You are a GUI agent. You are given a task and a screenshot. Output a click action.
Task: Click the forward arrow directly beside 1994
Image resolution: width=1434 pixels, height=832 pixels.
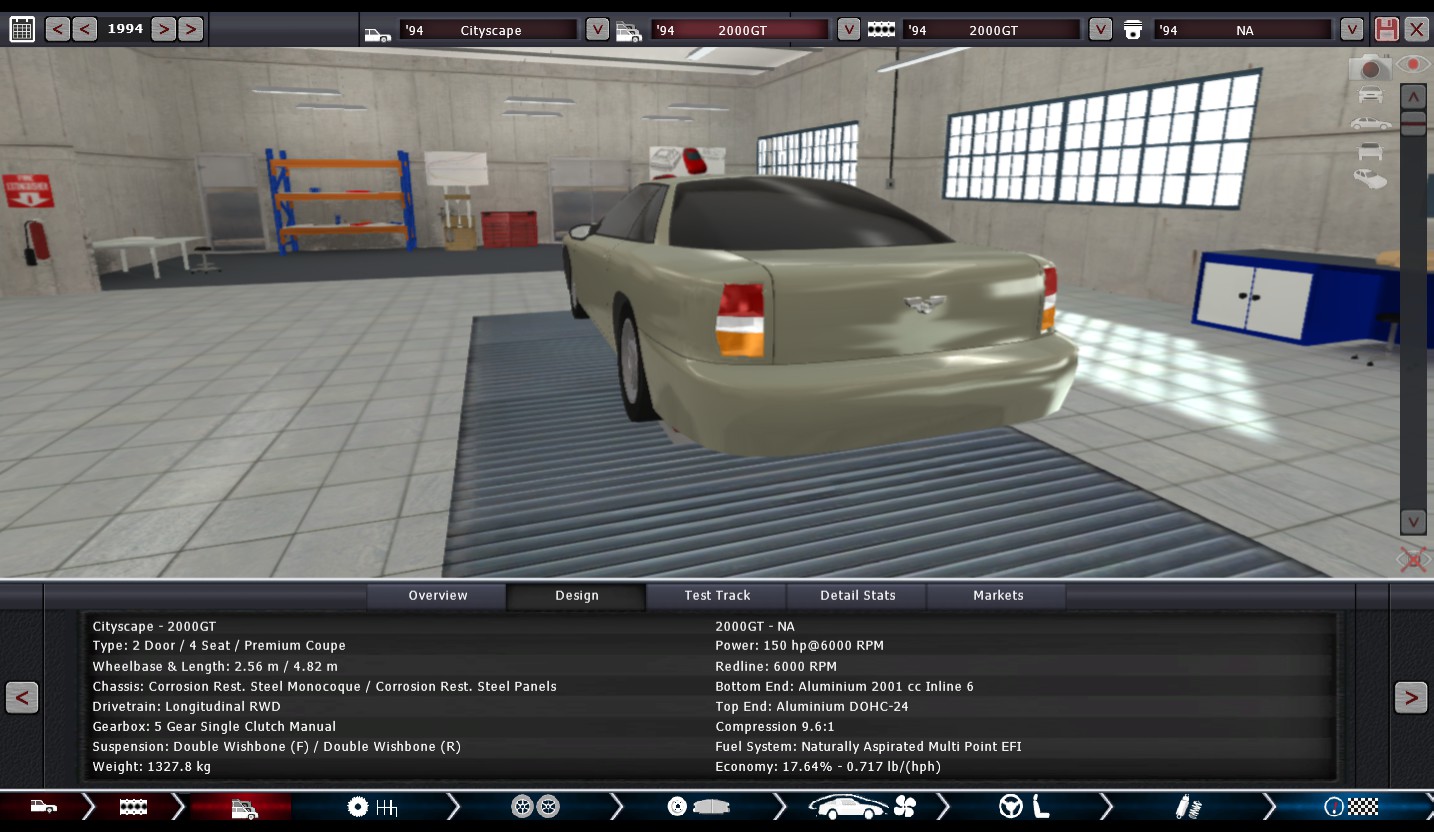[x=164, y=29]
